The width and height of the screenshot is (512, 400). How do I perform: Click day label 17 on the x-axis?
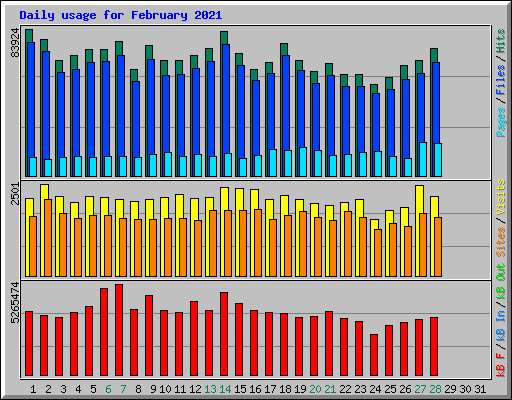[x=270, y=389]
